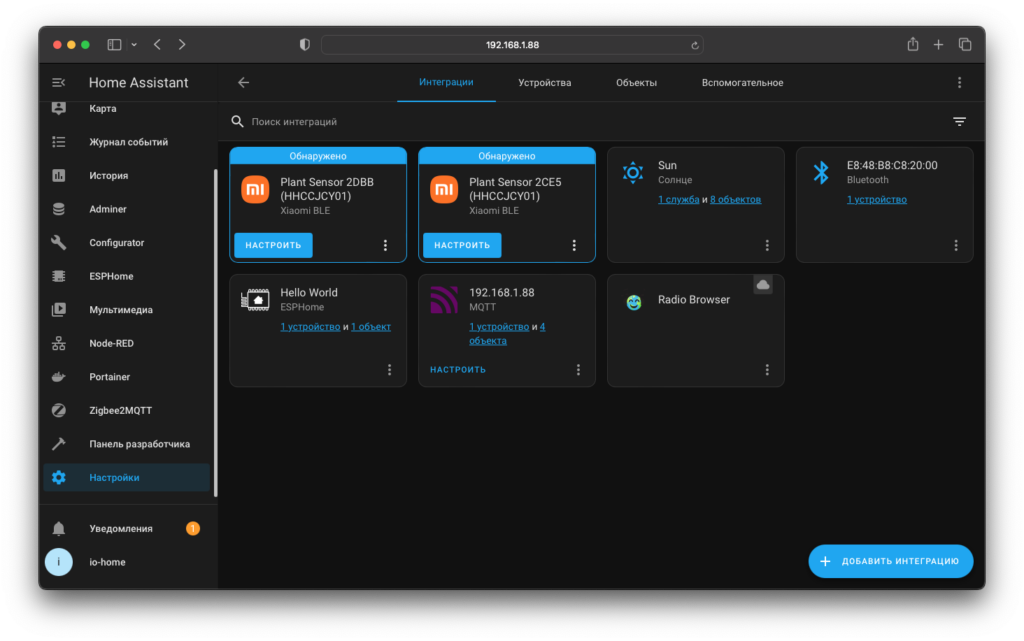Open Node-RED sidebar panel
Screen dimensions: 1024x641
pos(127,343)
